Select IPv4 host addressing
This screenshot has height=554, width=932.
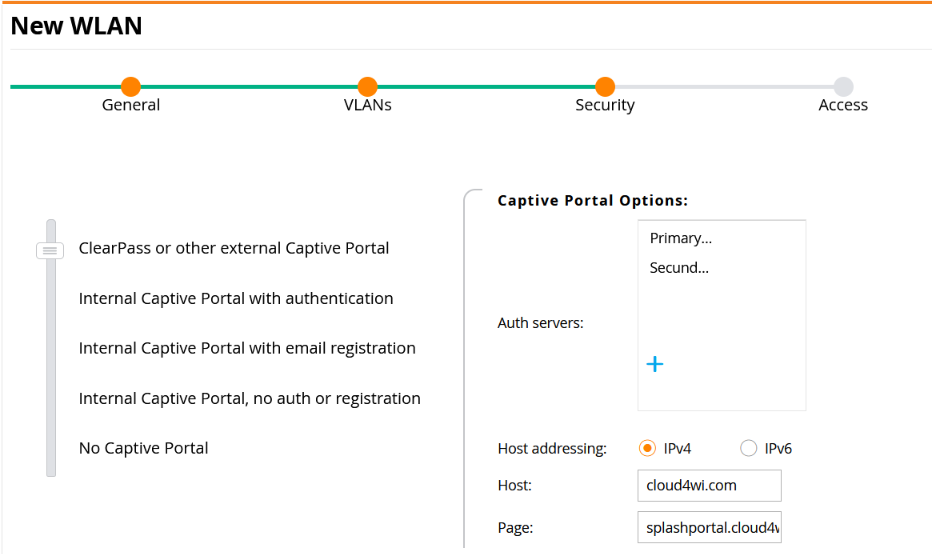[x=647, y=448]
